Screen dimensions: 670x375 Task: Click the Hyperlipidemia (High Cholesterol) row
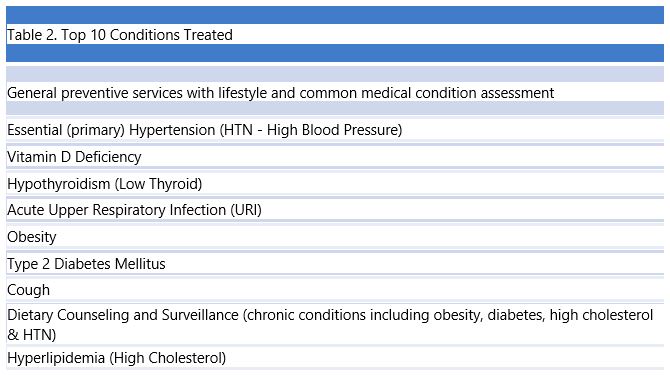tap(335, 358)
